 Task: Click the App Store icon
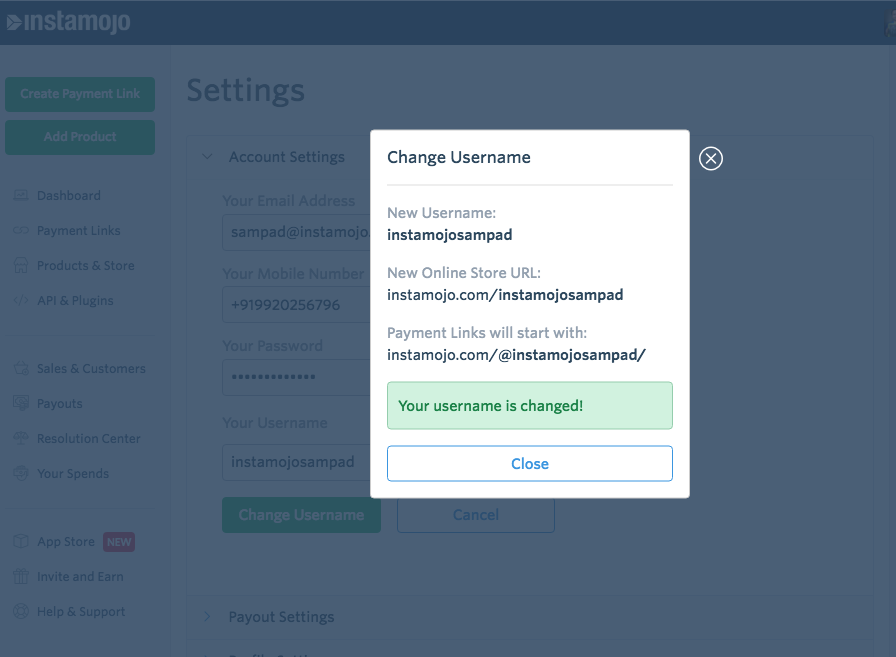(20, 542)
